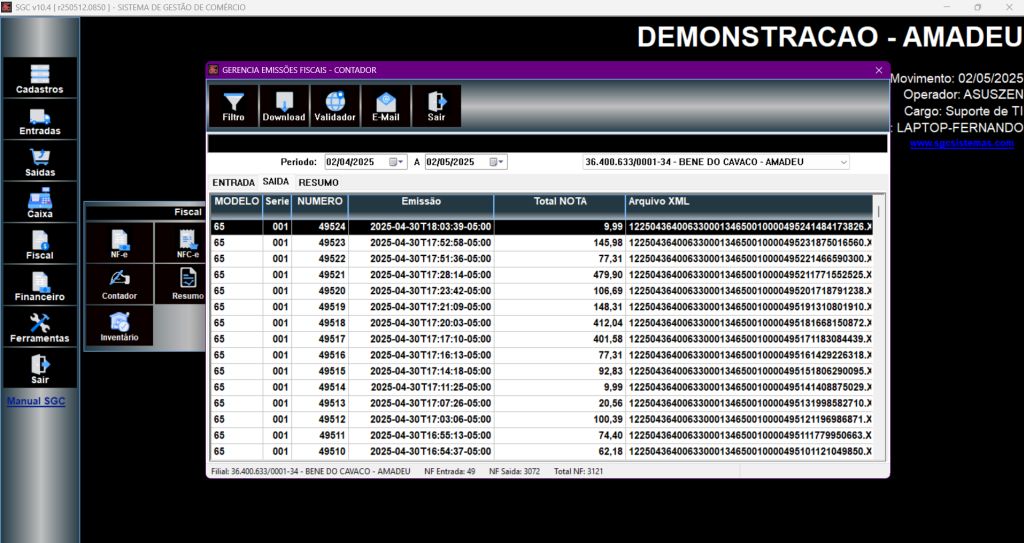Click the table vertical scrollbar
This screenshot has width=1024, height=543.
pyautogui.click(x=879, y=327)
